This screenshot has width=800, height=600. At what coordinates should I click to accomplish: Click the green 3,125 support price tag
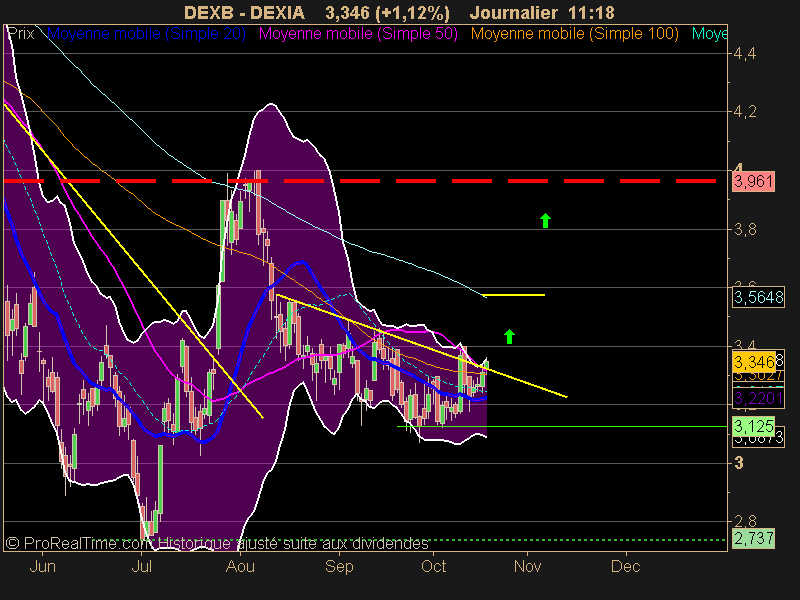tap(754, 426)
